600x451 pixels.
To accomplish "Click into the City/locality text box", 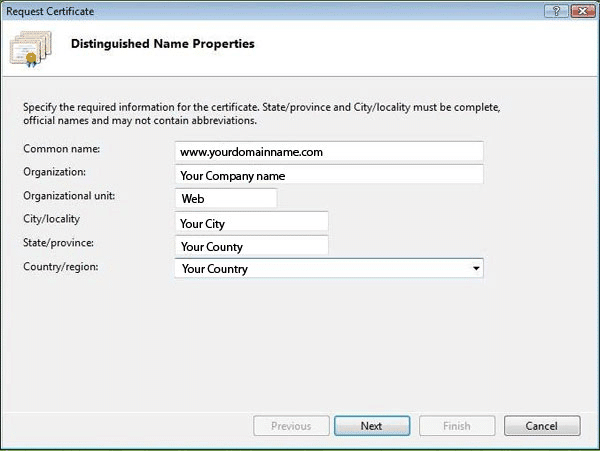I will pos(251,222).
